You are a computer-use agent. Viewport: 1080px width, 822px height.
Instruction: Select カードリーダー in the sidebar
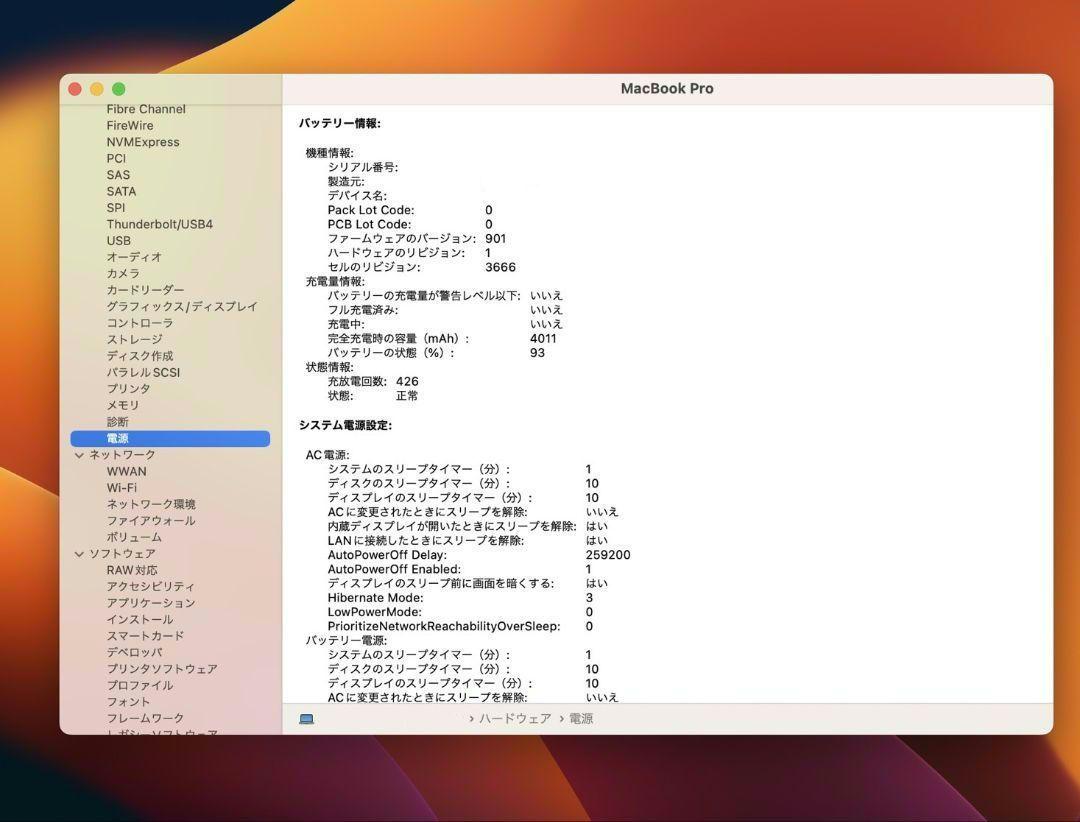(x=145, y=290)
